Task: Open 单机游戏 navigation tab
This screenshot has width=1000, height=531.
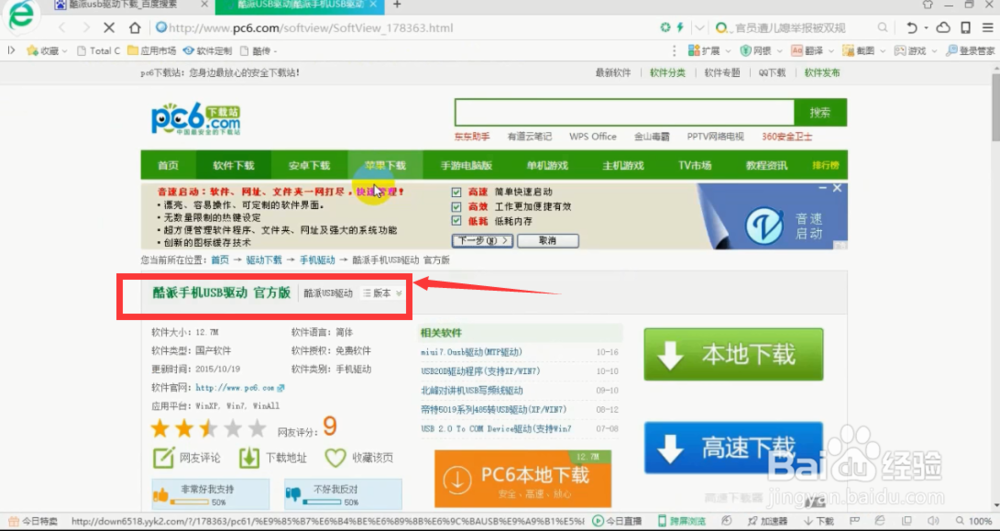Action: (547, 166)
